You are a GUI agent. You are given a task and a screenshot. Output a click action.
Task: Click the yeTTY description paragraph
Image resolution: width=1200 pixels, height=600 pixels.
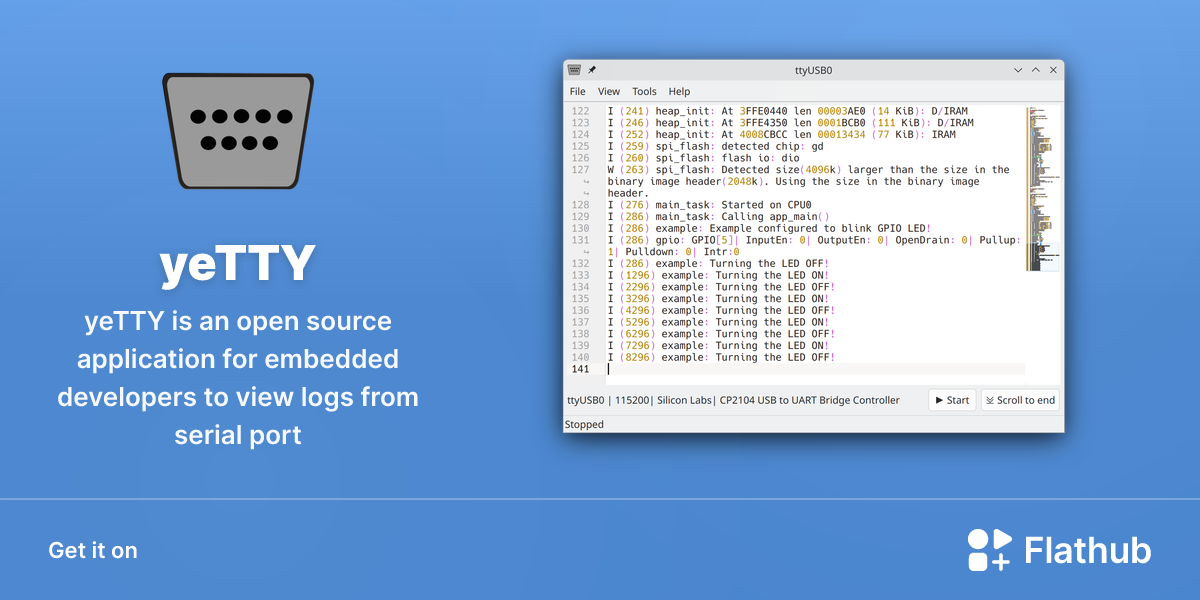click(x=238, y=378)
